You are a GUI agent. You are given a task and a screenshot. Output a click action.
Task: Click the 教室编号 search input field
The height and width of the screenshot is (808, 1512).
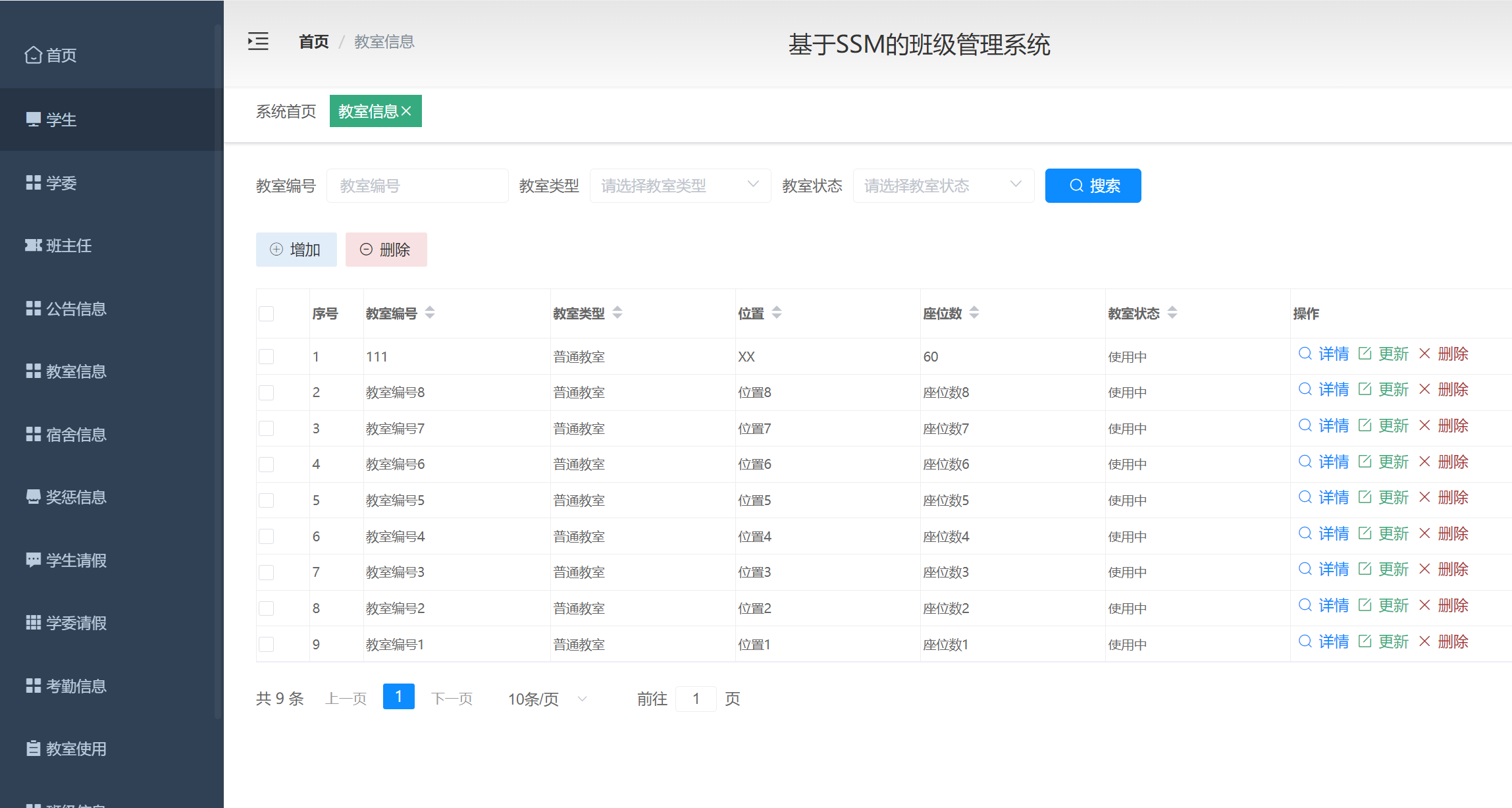coord(417,186)
